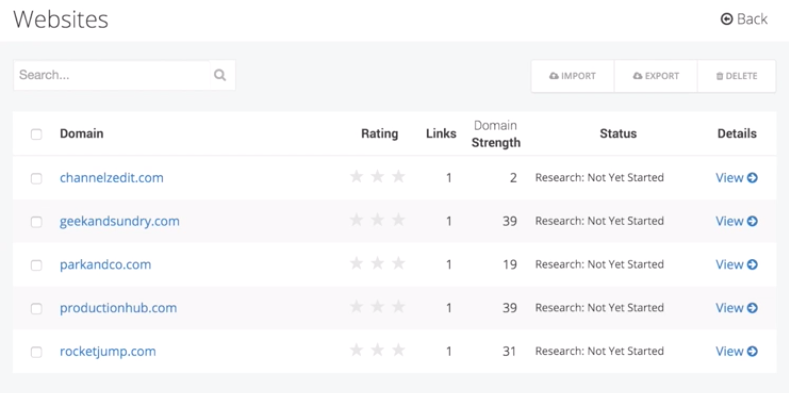Screen dimensions: 789x393
Task: Sort by the Domain Strength column header
Action: pyautogui.click(x=496, y=134)
